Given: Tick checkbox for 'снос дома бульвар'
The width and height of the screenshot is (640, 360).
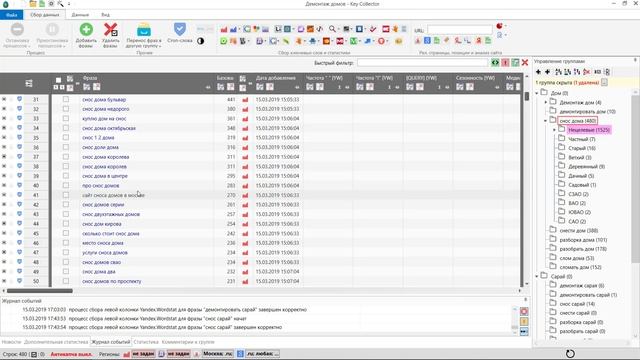Looking at the screenshot, I should (x=66, y=99).
